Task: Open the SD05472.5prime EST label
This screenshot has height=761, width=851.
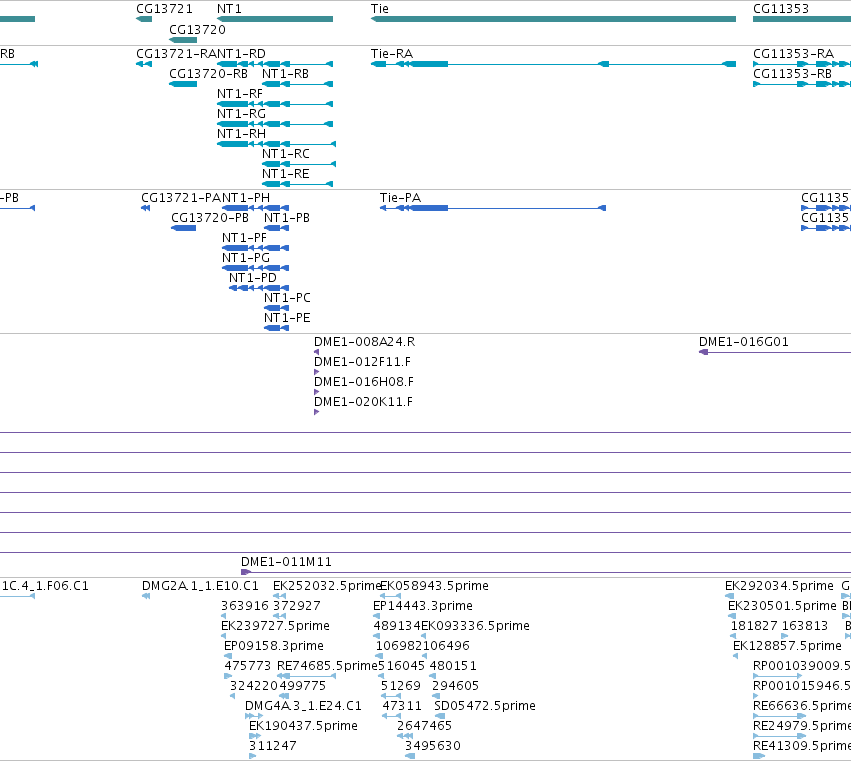Action: click(x=485, y=707)
